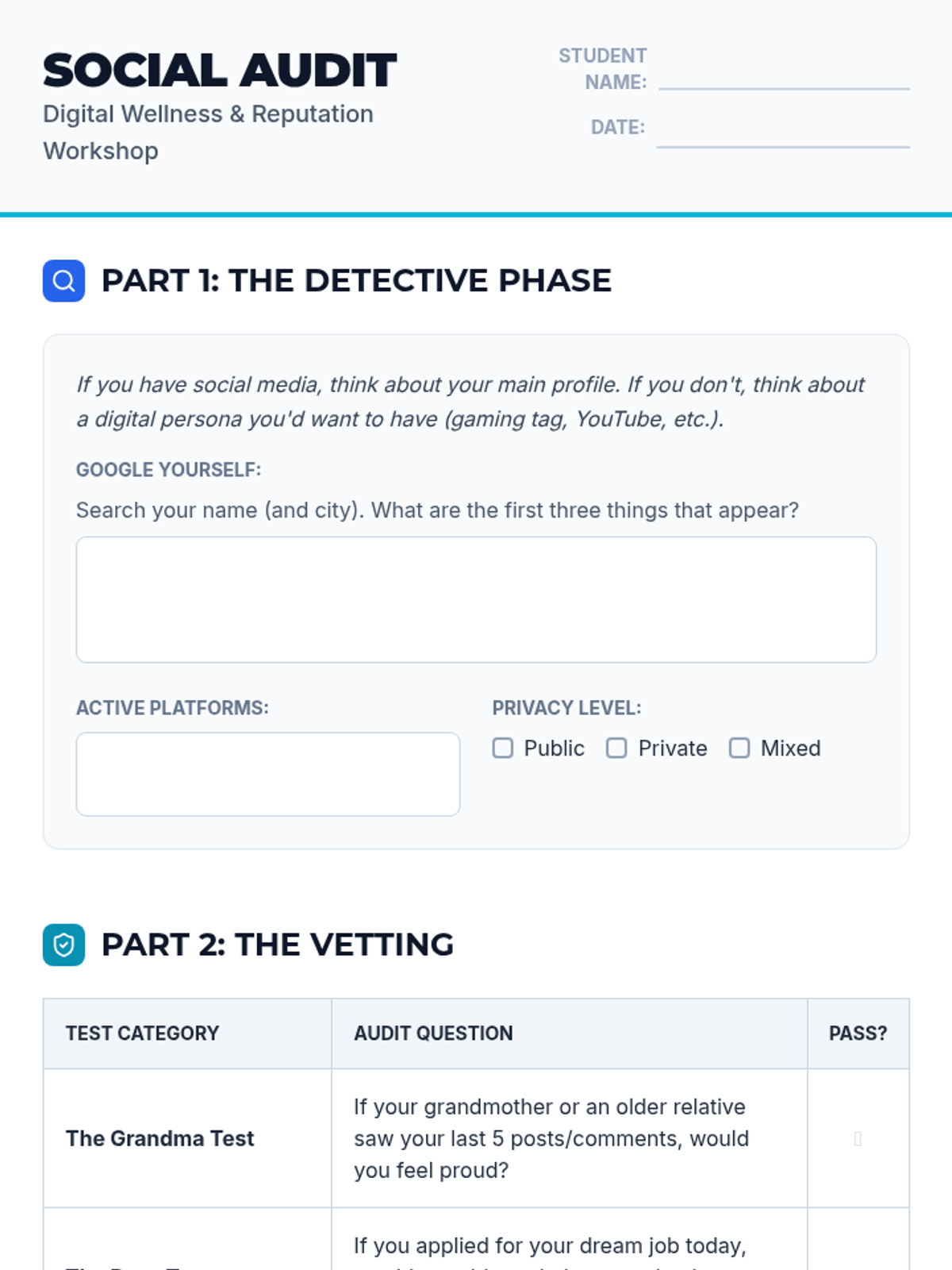
Task: Click the Pass? column header
Action: (x=858, y=1033)
